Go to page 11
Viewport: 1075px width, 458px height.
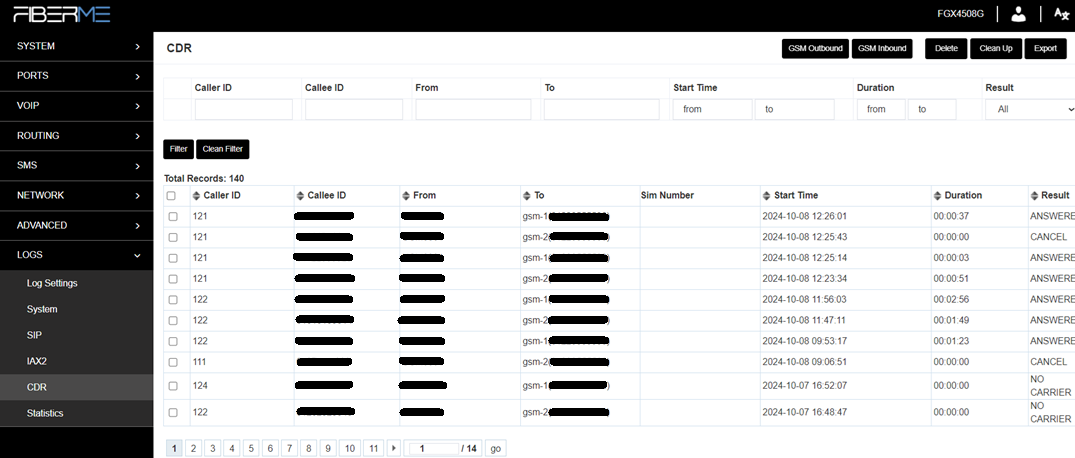pyautogui.click(x=374, y=448)
